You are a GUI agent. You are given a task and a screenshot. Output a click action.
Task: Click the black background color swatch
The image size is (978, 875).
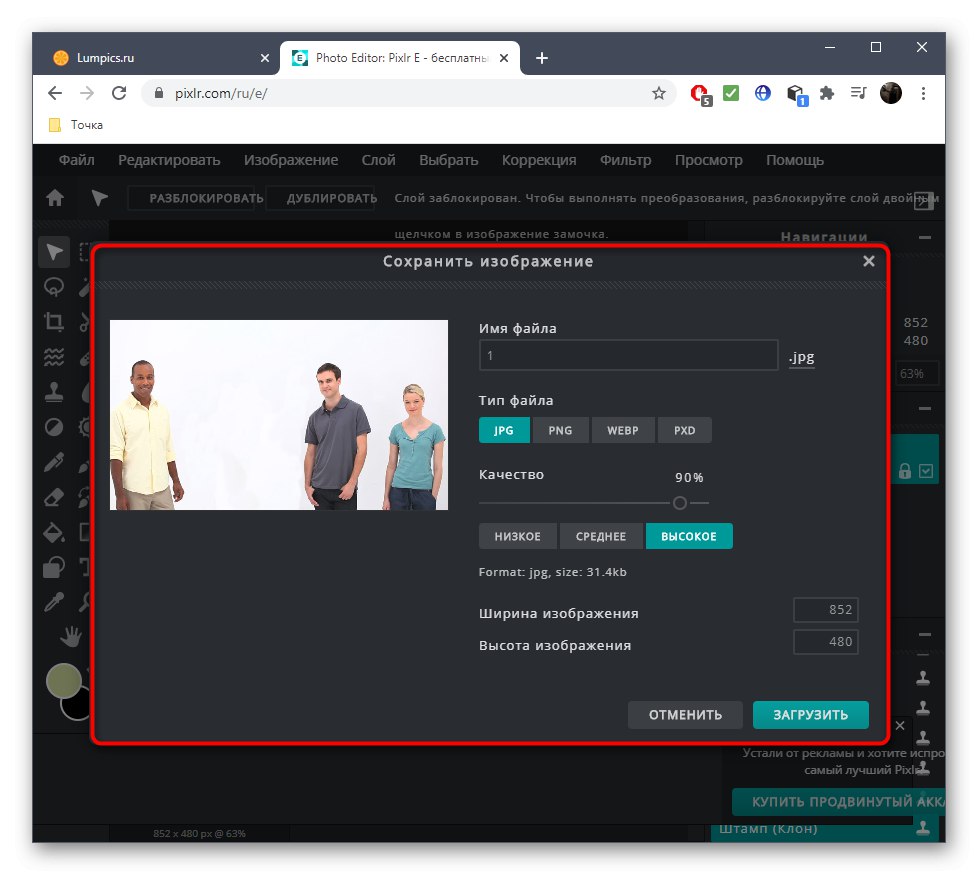(76, 707)
